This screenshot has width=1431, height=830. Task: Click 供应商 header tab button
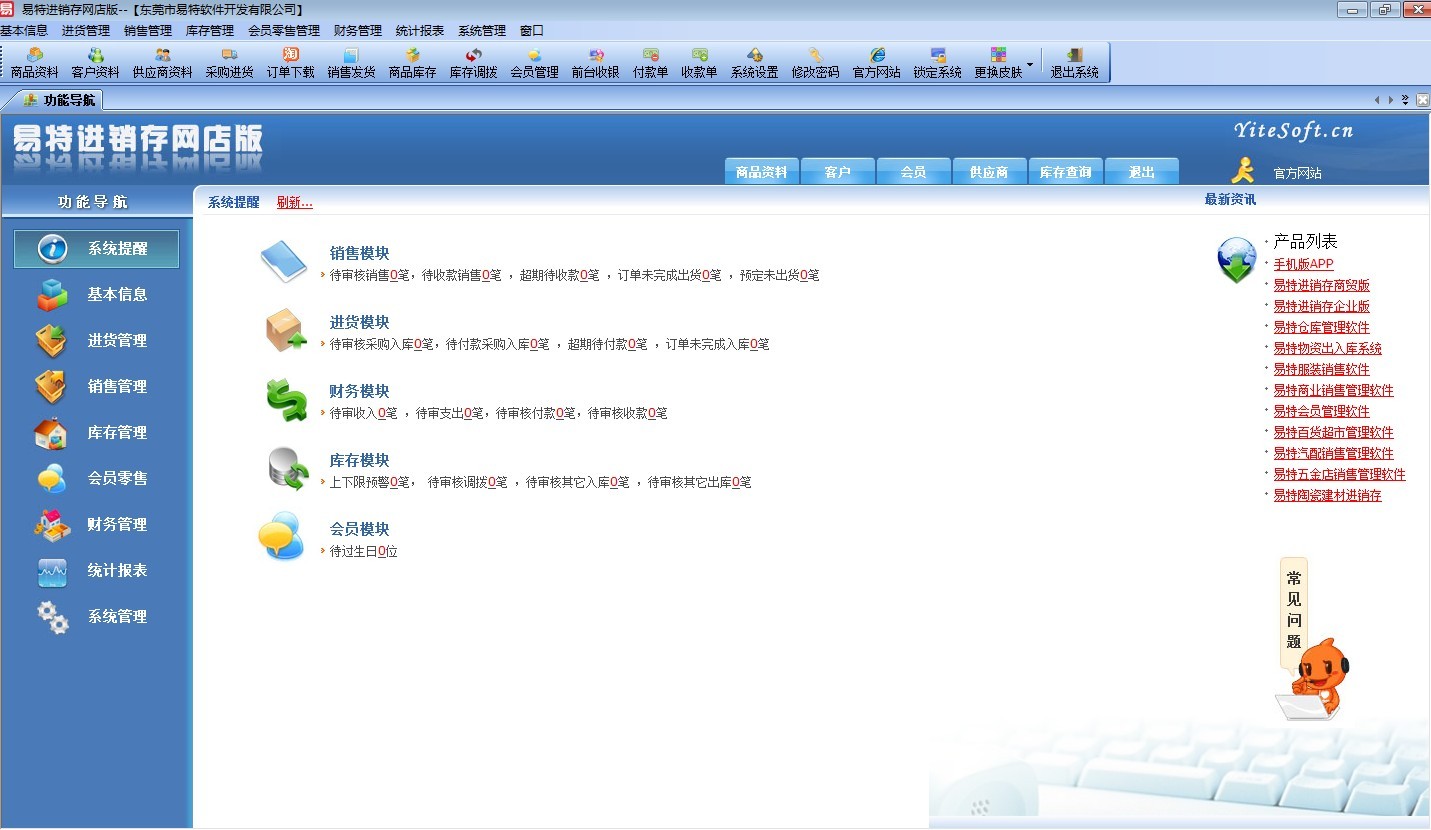[x=990, y=172]
